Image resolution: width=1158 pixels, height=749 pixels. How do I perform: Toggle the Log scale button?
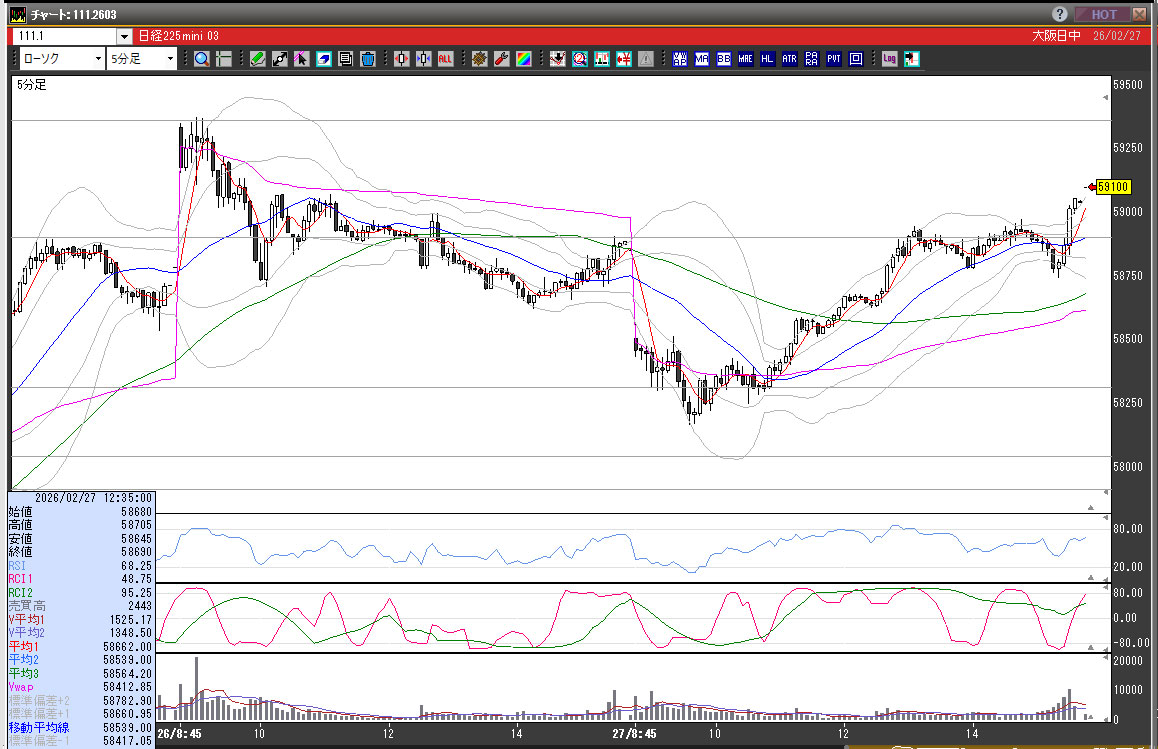pos(889,59)
